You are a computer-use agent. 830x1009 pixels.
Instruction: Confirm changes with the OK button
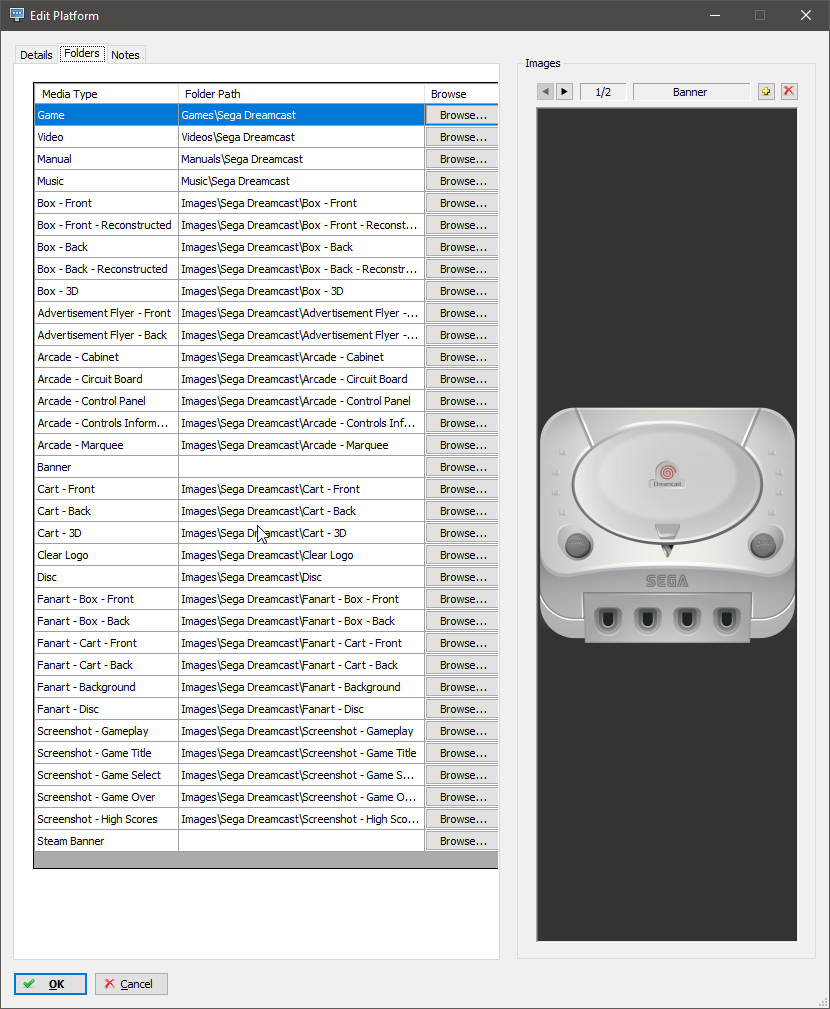pos(50,984)
